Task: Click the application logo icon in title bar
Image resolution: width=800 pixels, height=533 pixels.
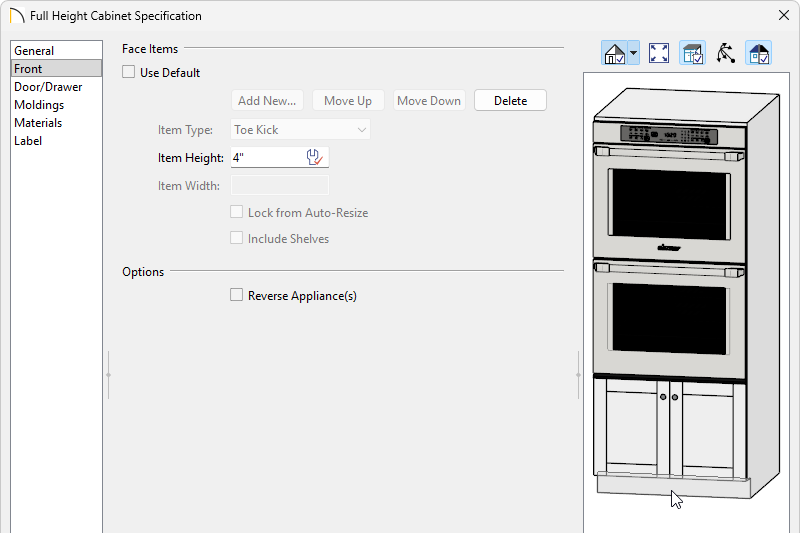Action: [17, 16]
